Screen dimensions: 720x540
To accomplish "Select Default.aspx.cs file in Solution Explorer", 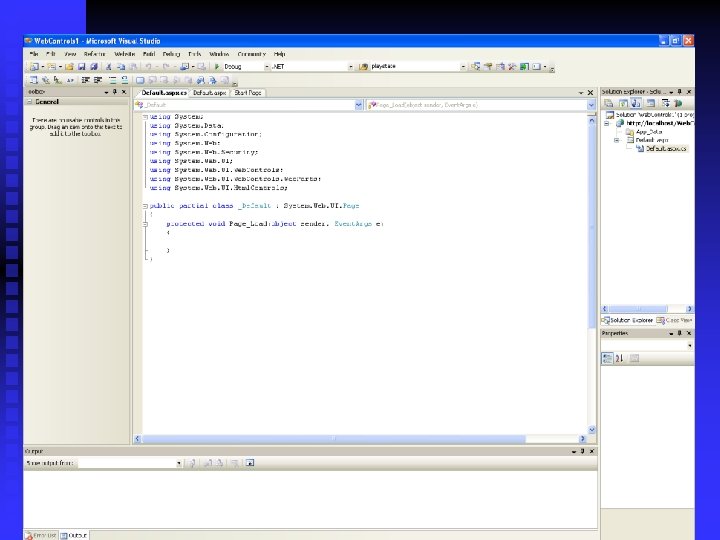I will (x=665, y=148).
